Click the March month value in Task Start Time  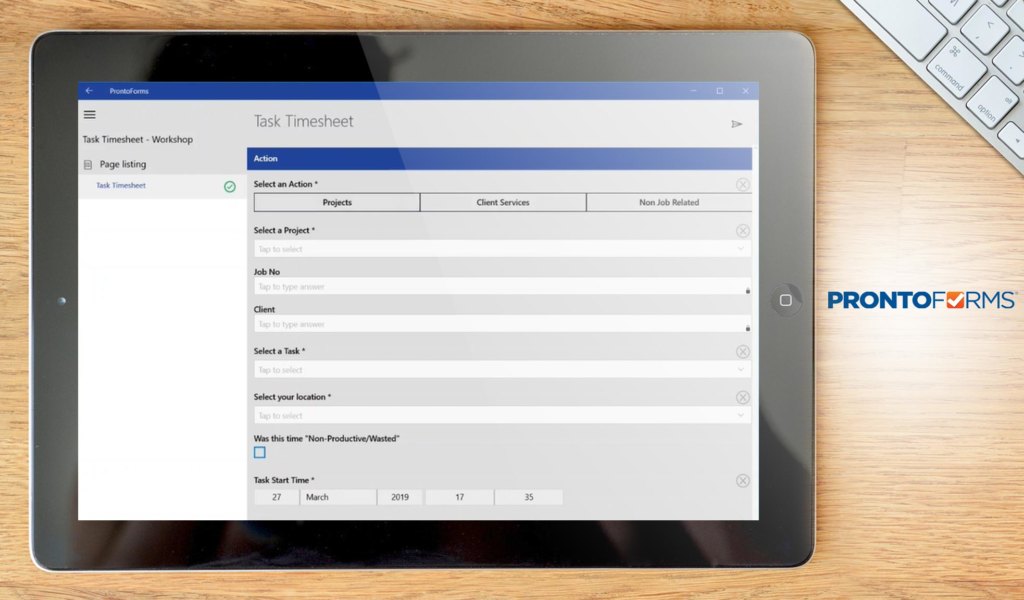(x=338, y=496)
